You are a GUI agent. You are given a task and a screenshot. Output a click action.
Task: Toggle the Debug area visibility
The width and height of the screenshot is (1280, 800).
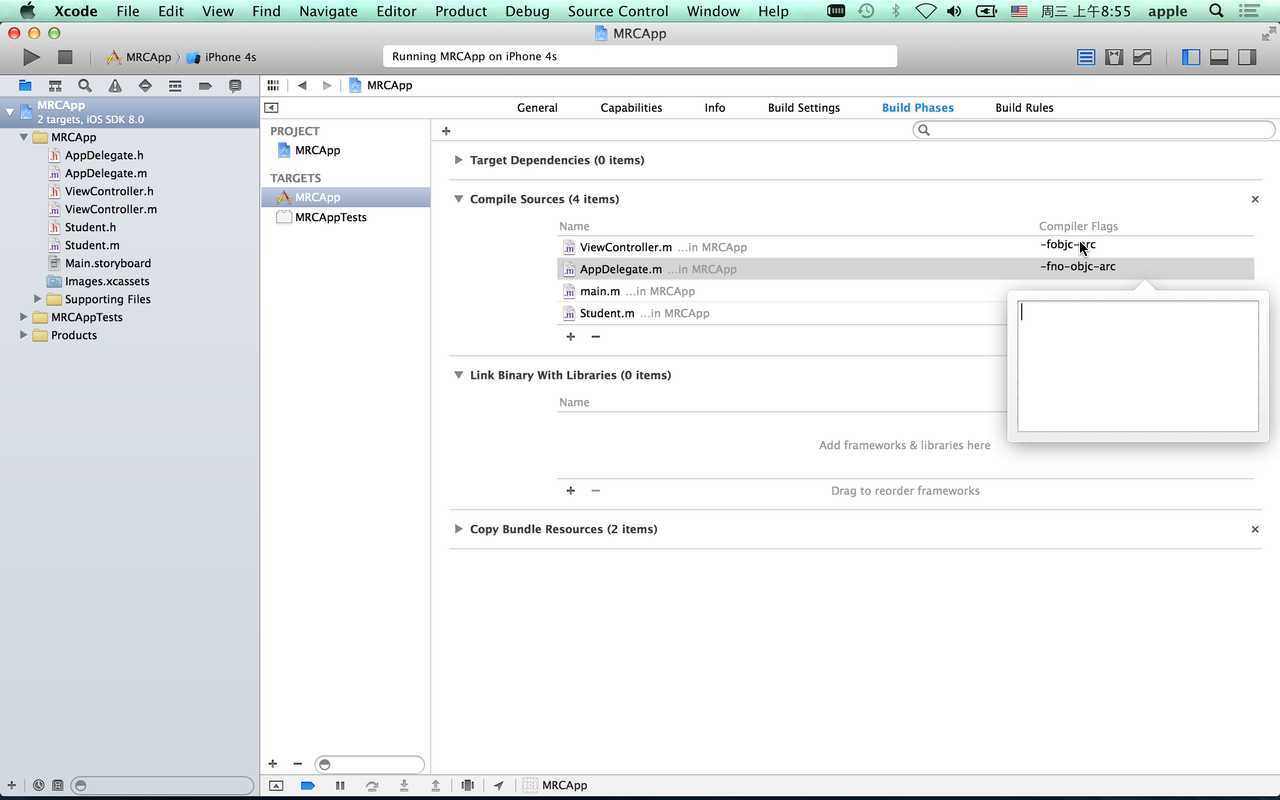(x=1219, y=57)
